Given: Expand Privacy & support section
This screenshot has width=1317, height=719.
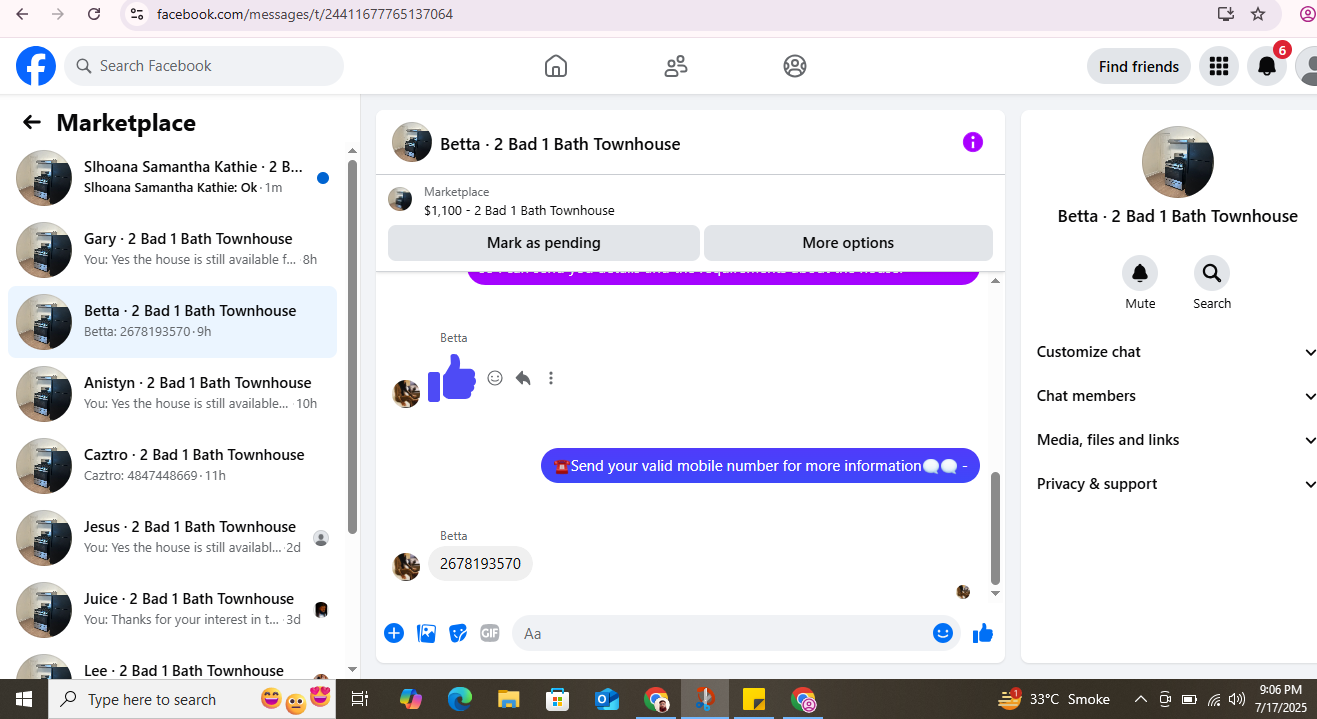Looking at the screenshot, I should coord(1176,484).
